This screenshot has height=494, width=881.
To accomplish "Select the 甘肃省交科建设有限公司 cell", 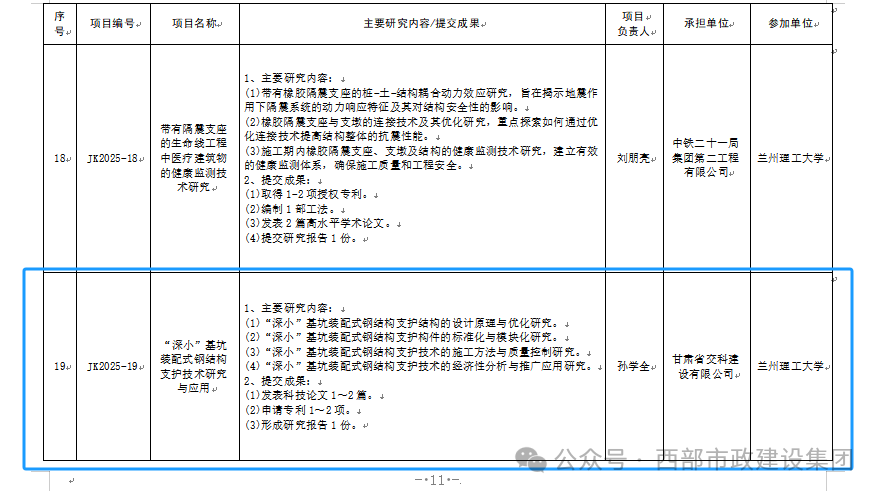I will (x=707, y=366).
